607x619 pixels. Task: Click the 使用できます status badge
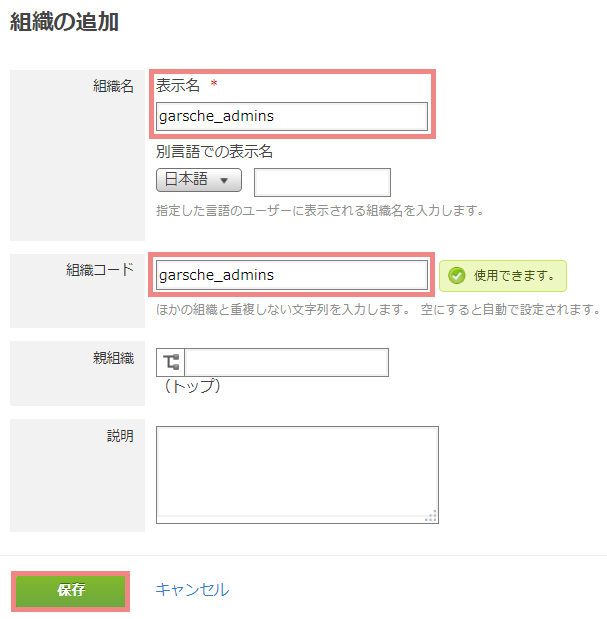pyautogui.click(x=503, y=276)
